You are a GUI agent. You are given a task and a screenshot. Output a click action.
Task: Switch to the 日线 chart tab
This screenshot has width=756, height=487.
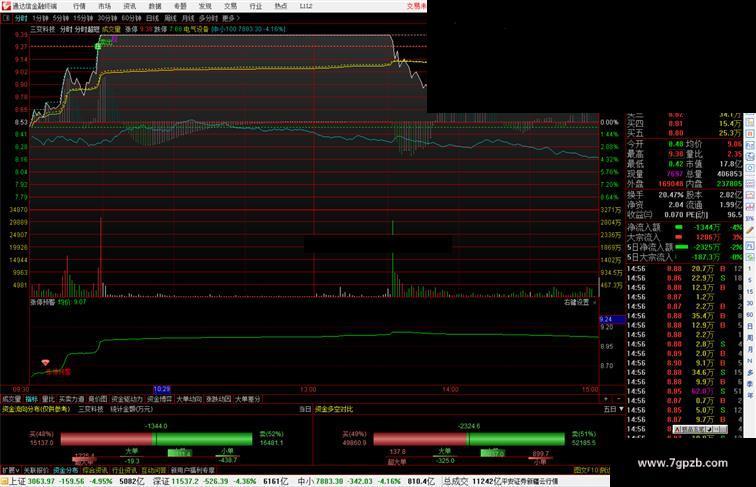(152, 18)
